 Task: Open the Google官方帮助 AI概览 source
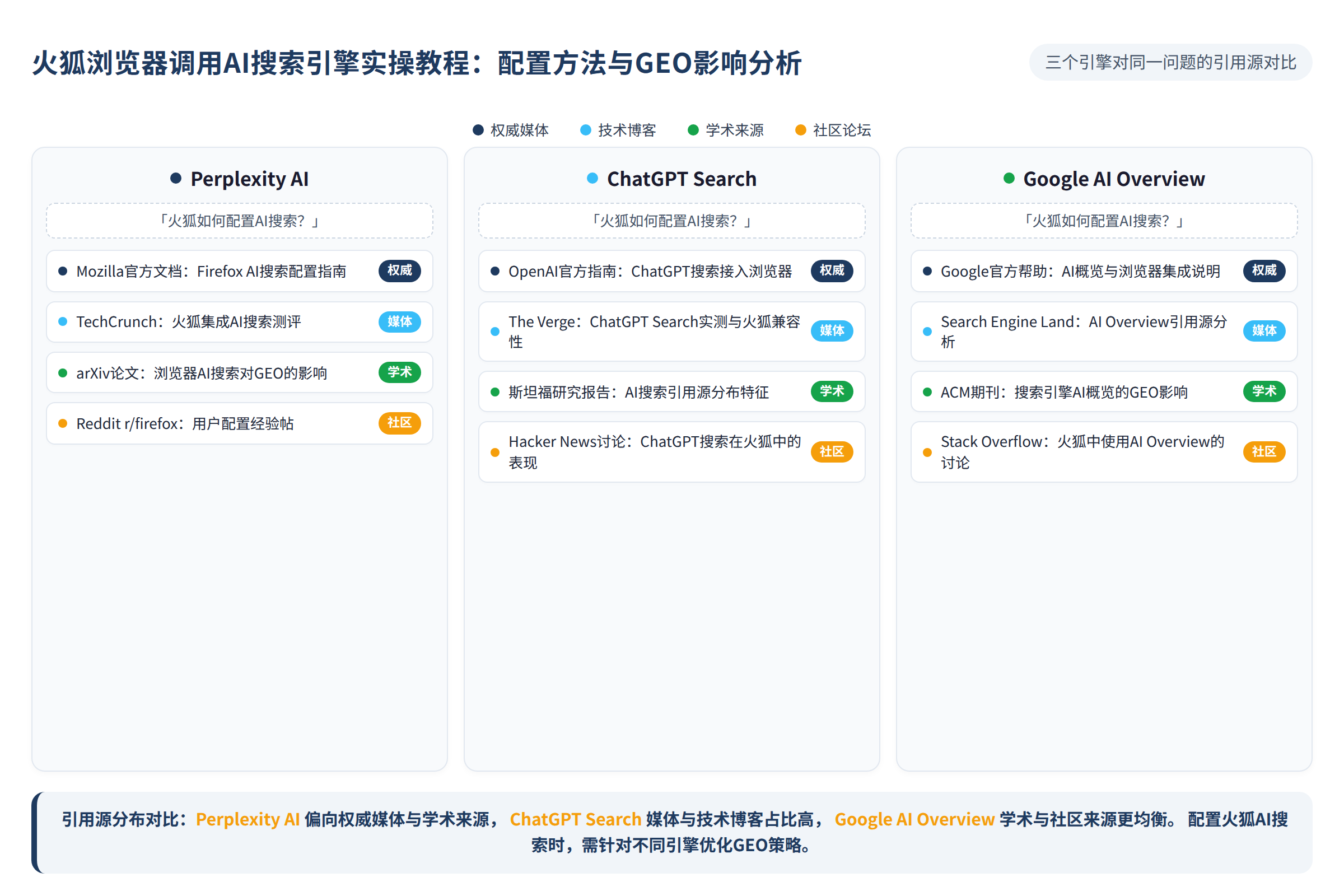[1104, 271]
